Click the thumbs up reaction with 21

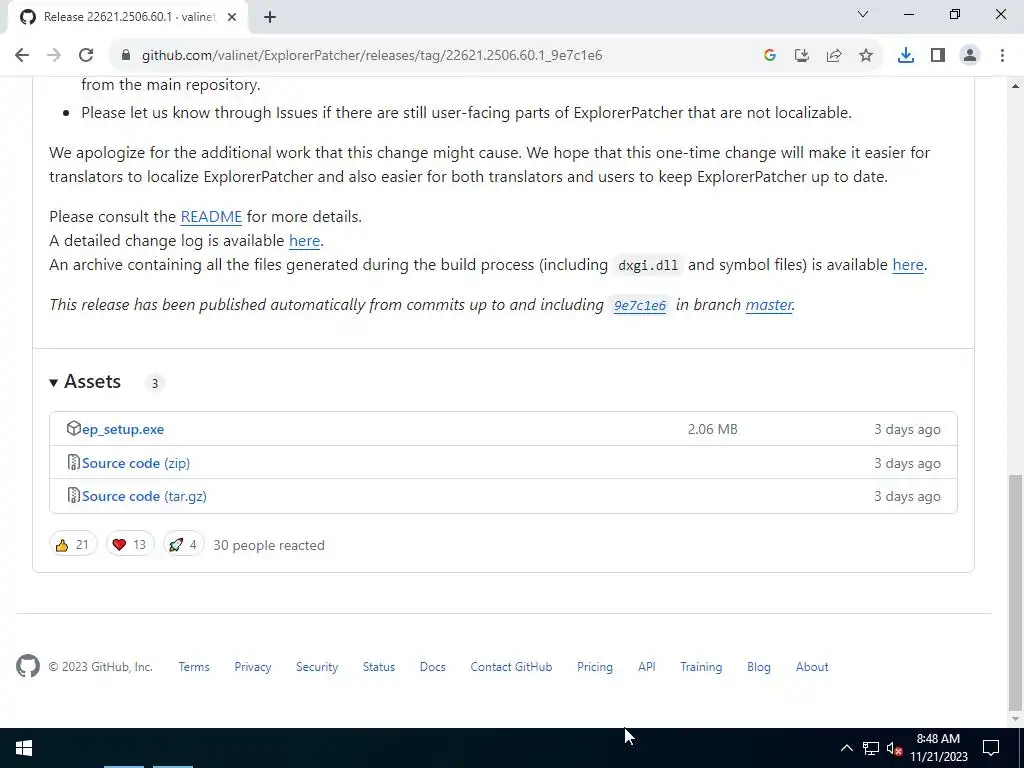coord(72,545)
